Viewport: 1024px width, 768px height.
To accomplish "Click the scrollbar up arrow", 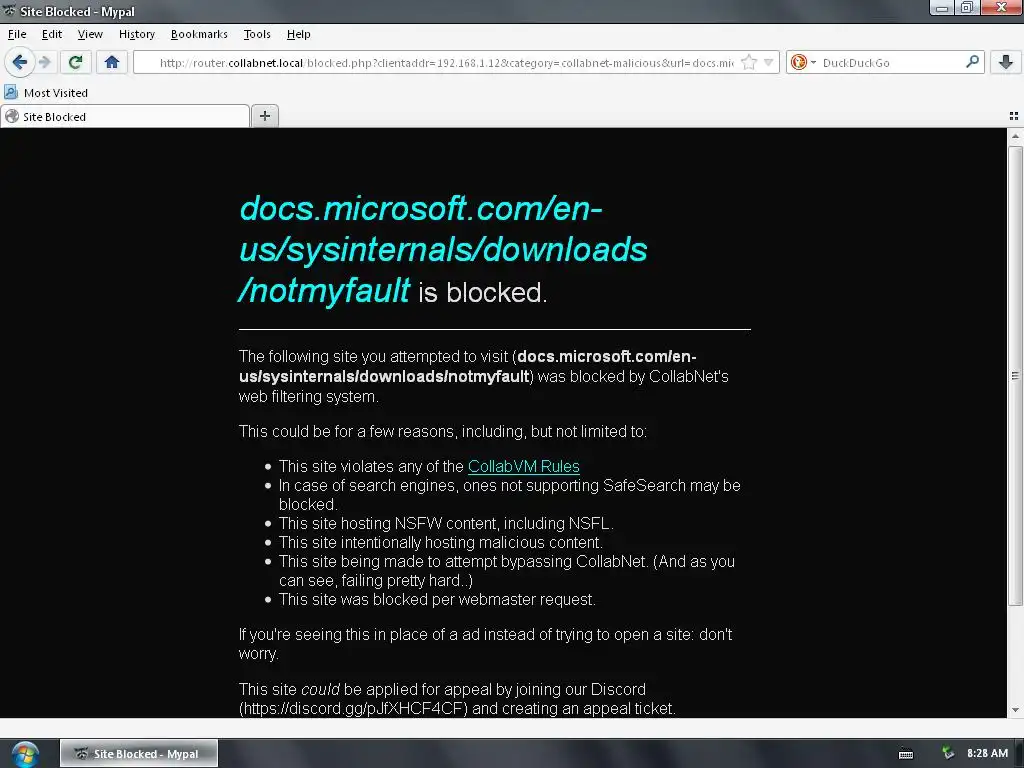I will click(1015, 136).
